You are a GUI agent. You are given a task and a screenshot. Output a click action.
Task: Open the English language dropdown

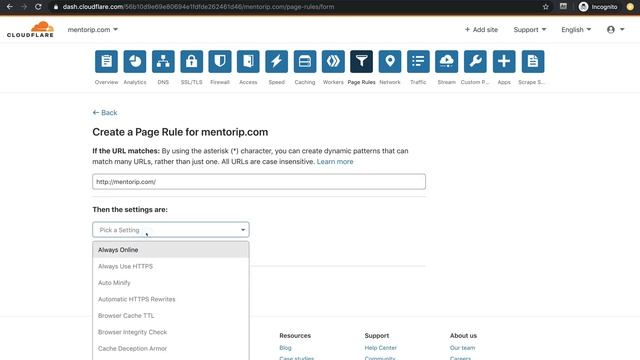[x=576, y=29]
